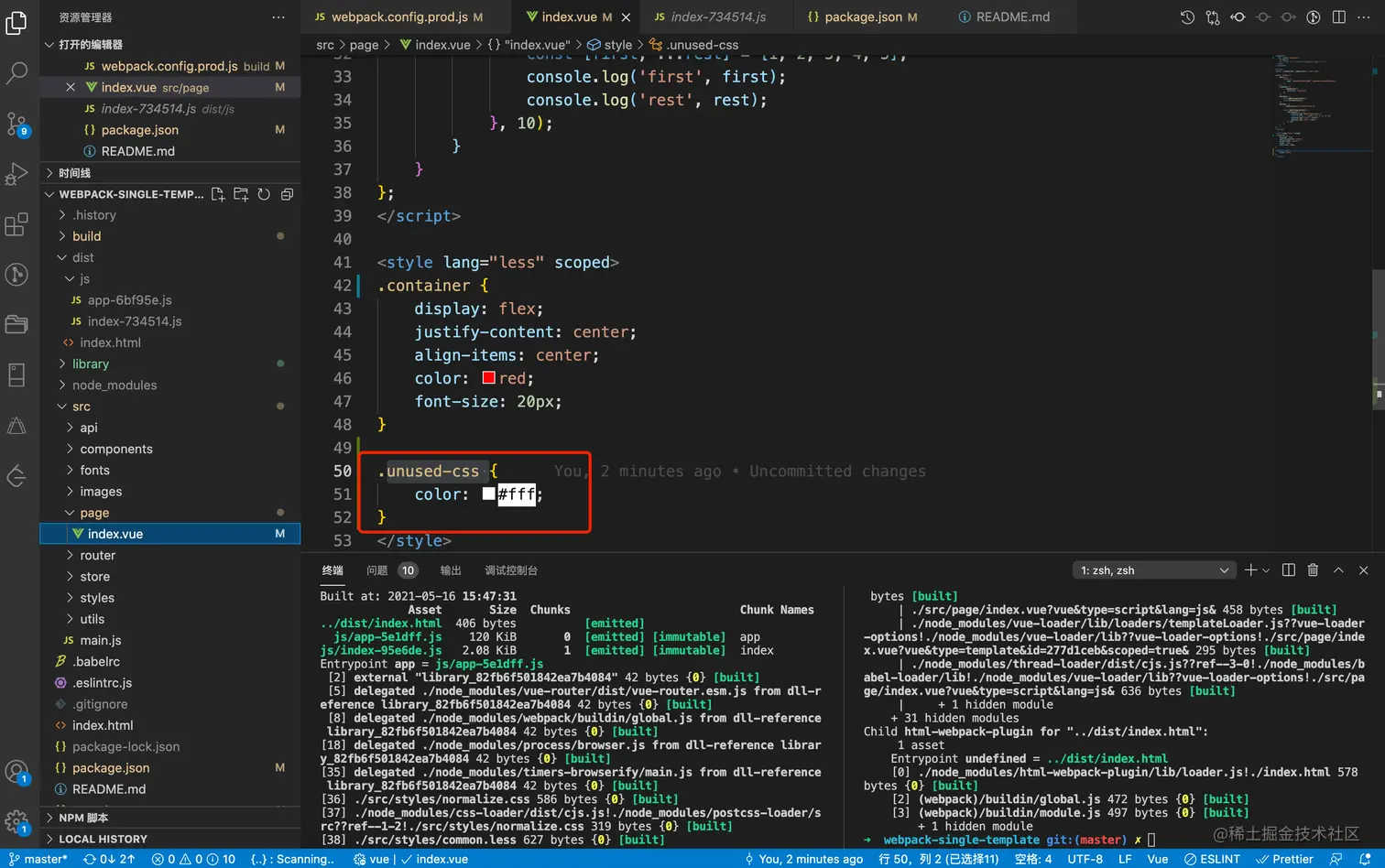Open the 输出 panel tab
This screenshot has height=868, width=1385.
[x=451, y=570]
